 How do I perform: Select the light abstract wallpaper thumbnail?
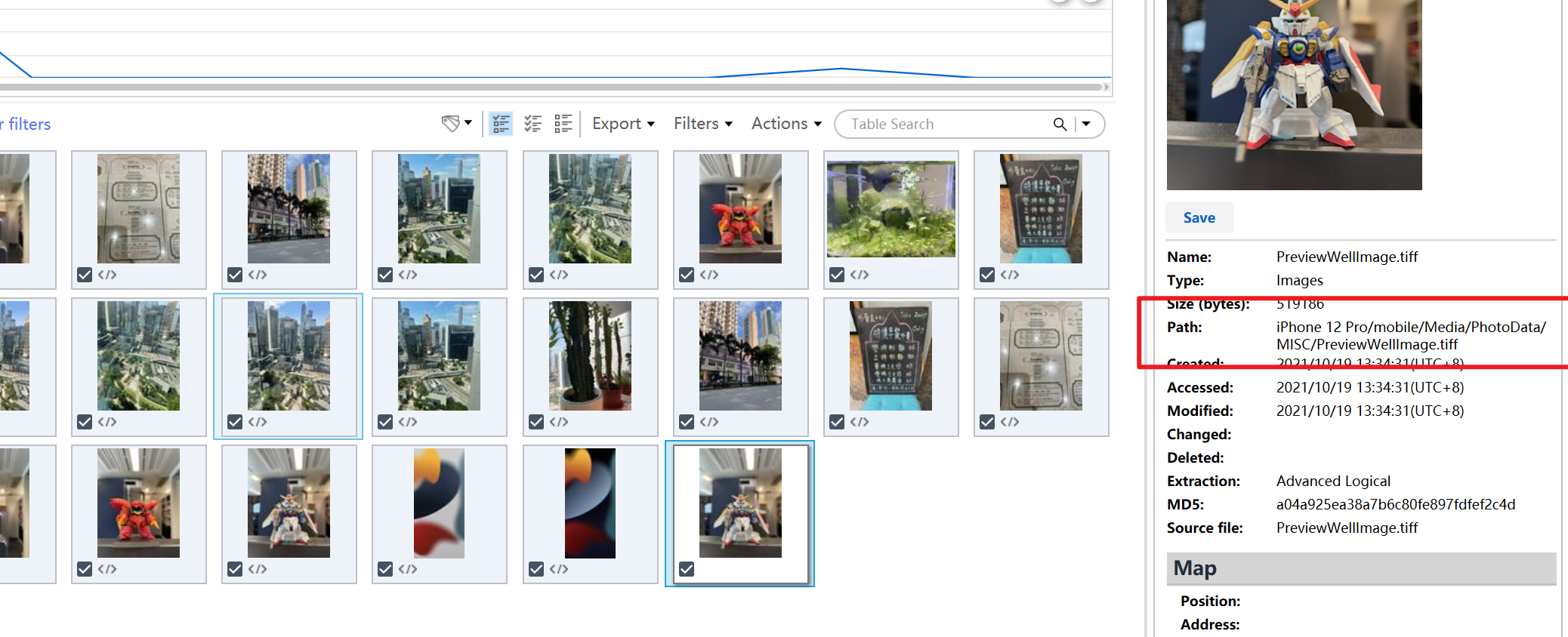coord(439,503)
